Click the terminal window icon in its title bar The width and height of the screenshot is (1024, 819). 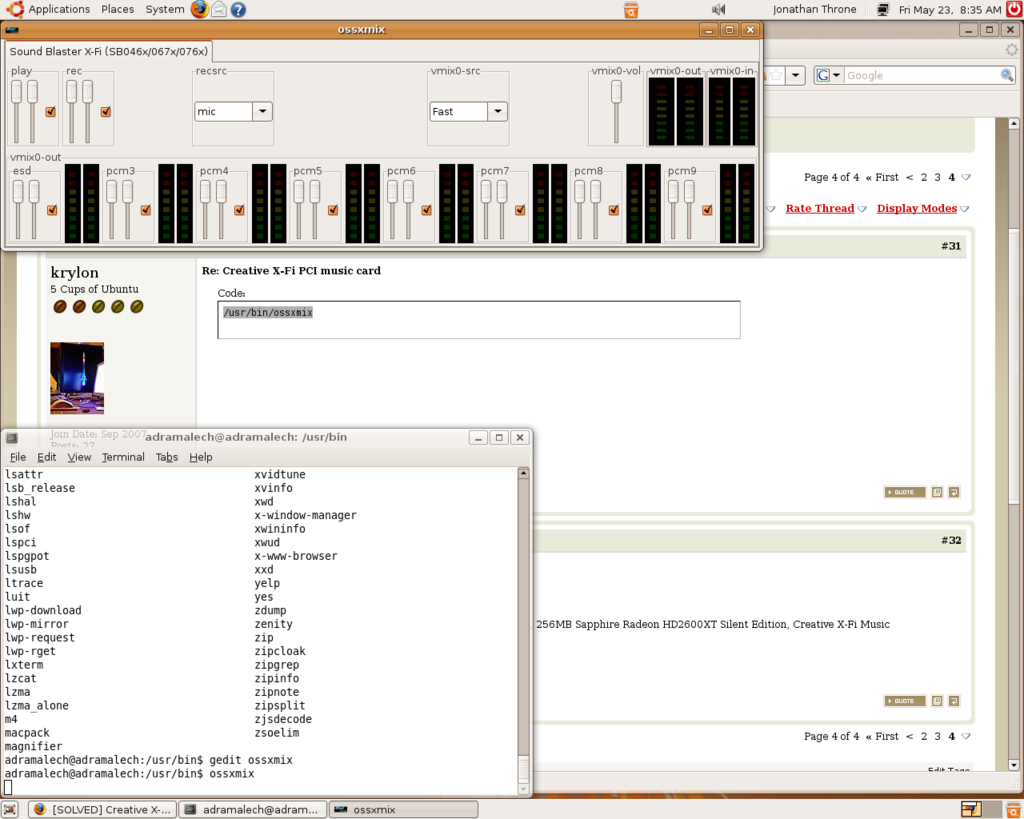[x=12, y=438]
